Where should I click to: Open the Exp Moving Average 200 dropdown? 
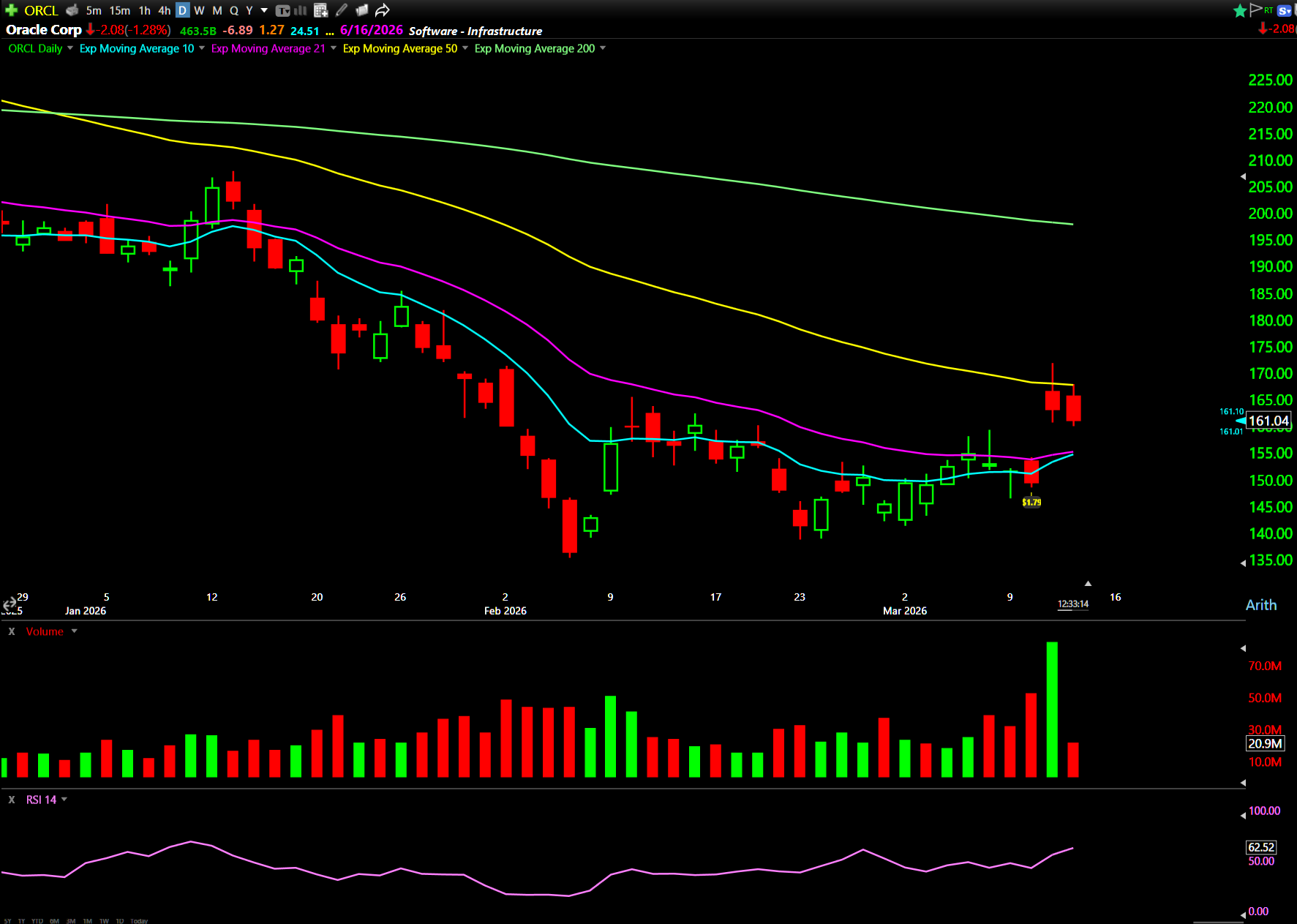click(x=603, y=48)
